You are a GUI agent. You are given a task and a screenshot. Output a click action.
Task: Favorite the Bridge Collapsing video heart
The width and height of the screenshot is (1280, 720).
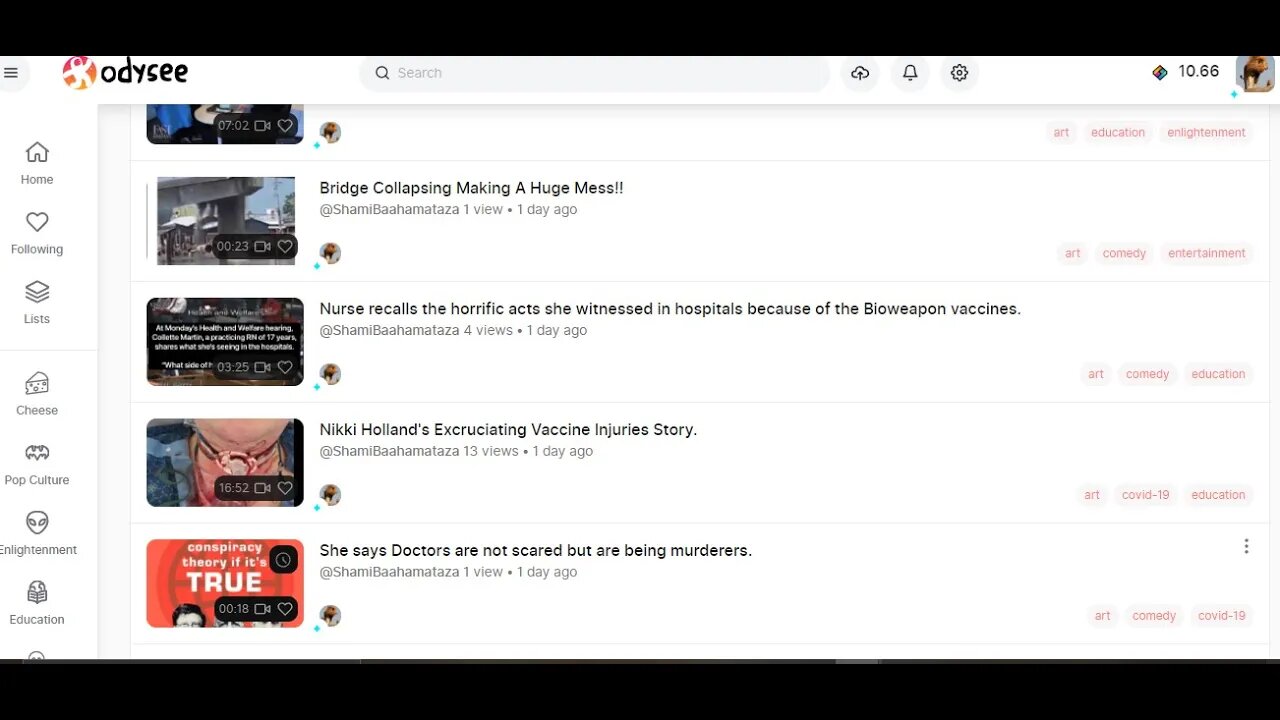tap(285, 246)
